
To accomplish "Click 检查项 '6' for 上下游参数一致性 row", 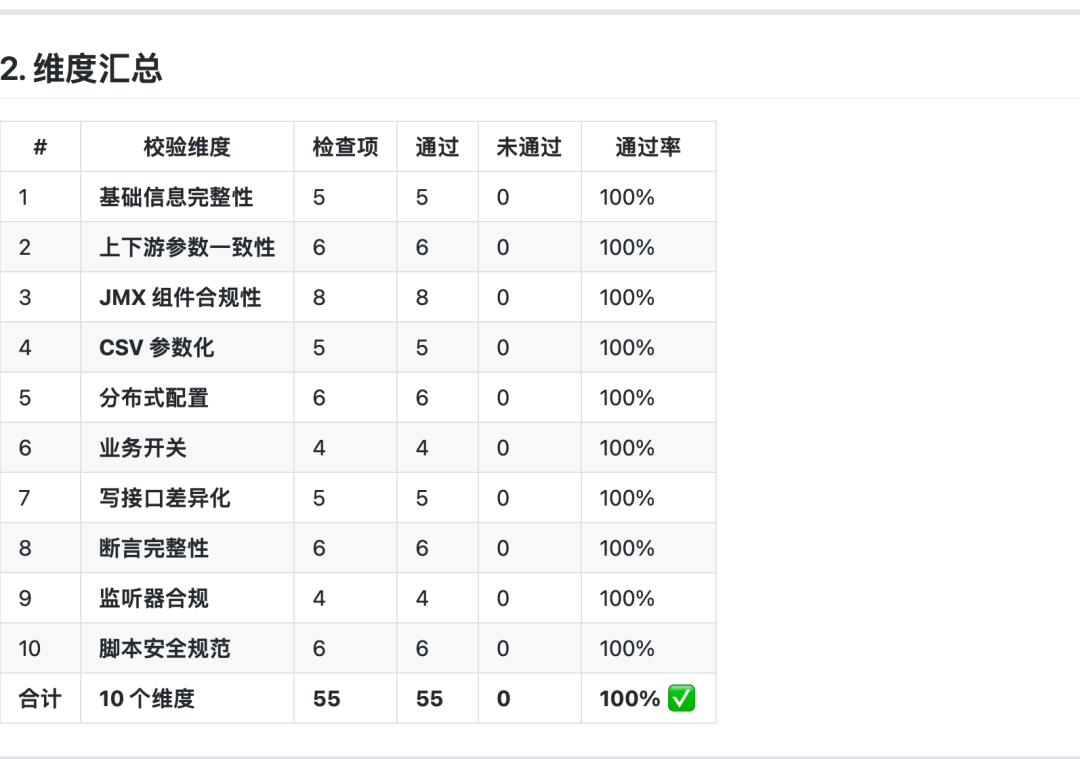I will [x=319, y=247].
